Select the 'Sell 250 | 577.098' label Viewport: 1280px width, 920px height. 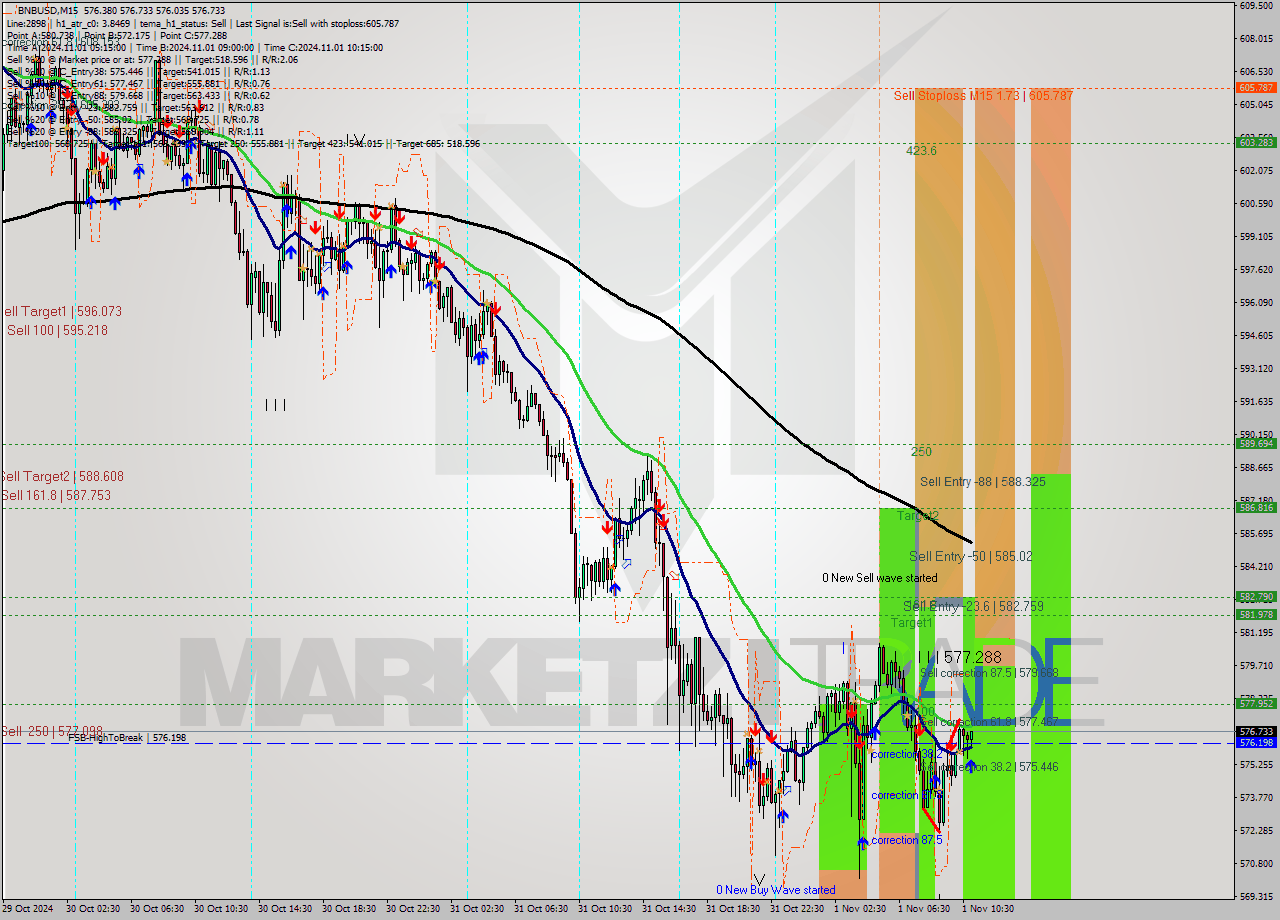click(x=52, y=731)
